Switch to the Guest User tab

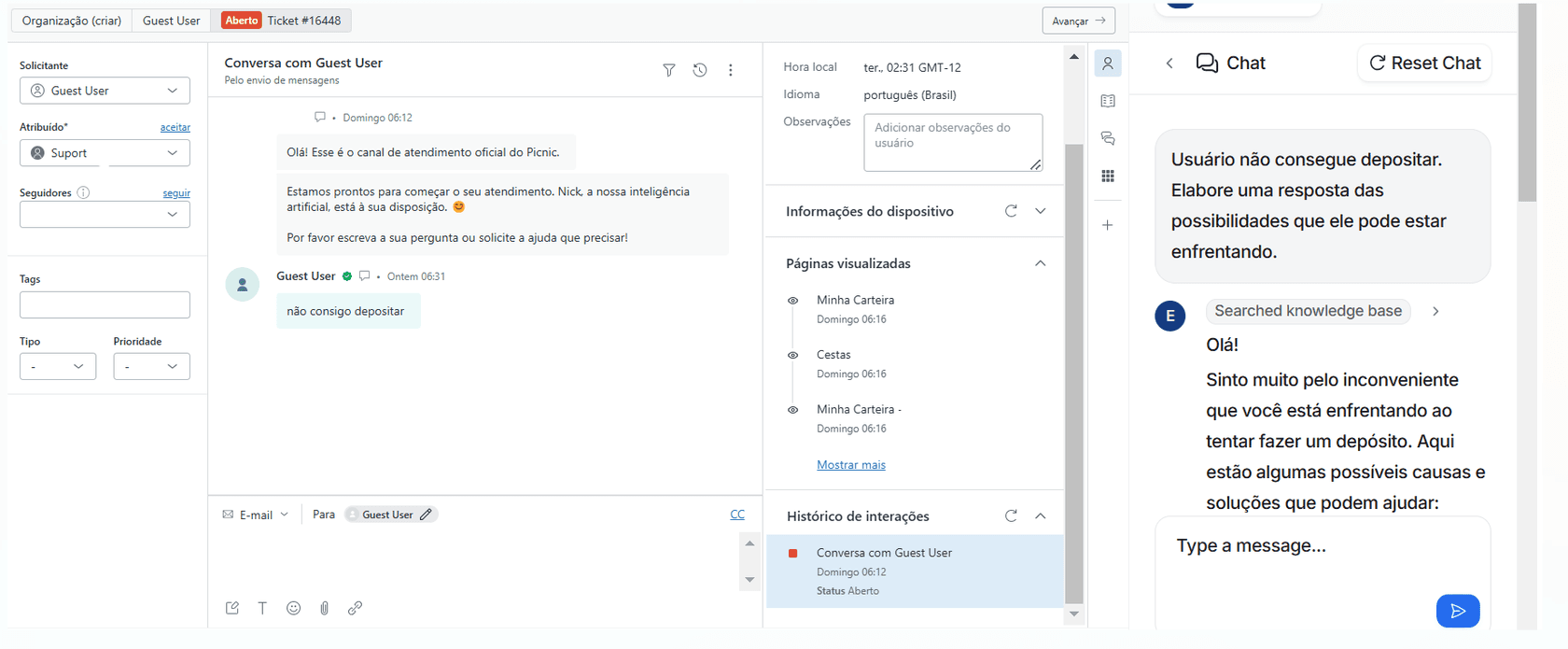coord(171,21)
